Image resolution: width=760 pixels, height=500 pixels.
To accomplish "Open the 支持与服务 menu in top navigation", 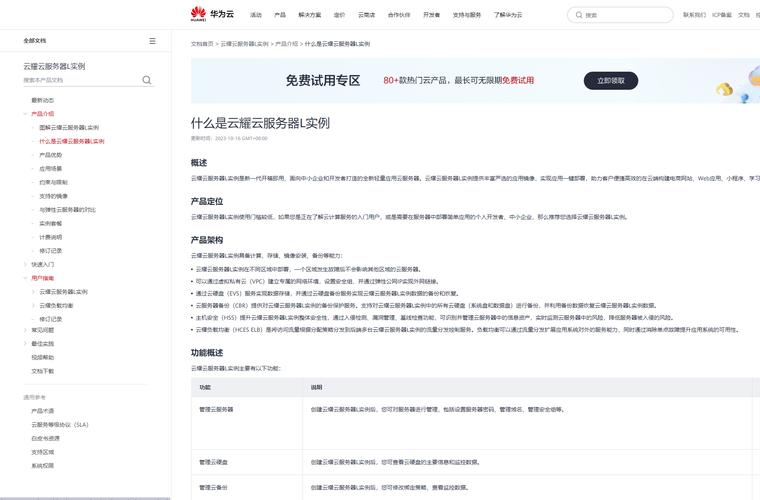I will coord(467,15).
